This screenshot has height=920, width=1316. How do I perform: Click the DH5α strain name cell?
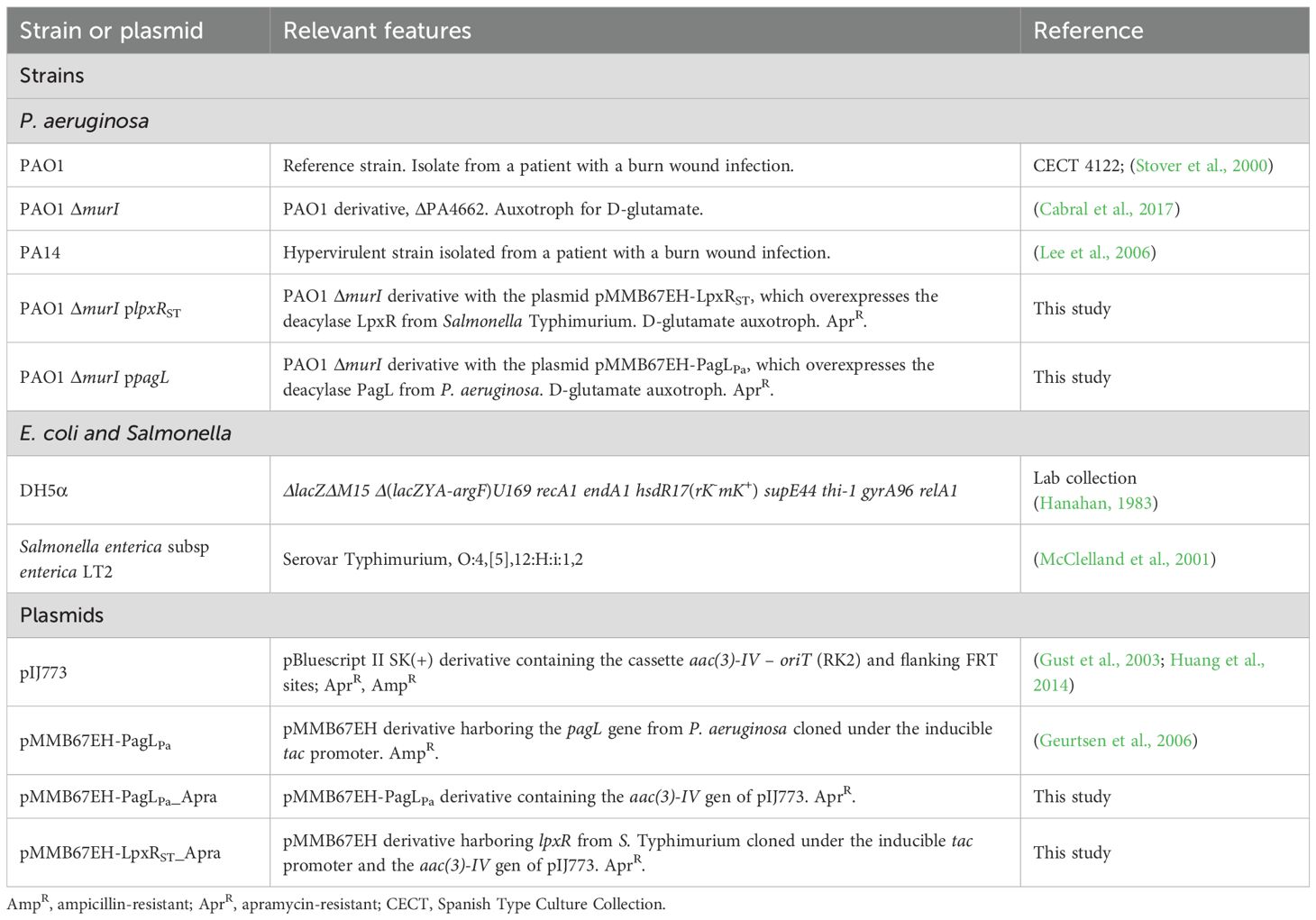(43, 490)
